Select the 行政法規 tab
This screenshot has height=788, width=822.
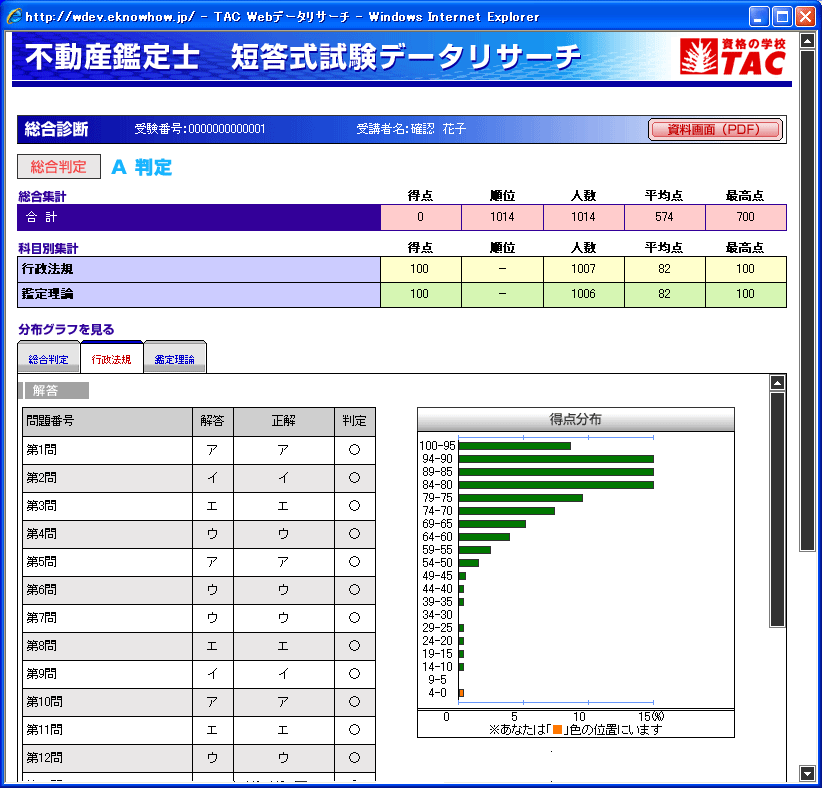[111, 358]
